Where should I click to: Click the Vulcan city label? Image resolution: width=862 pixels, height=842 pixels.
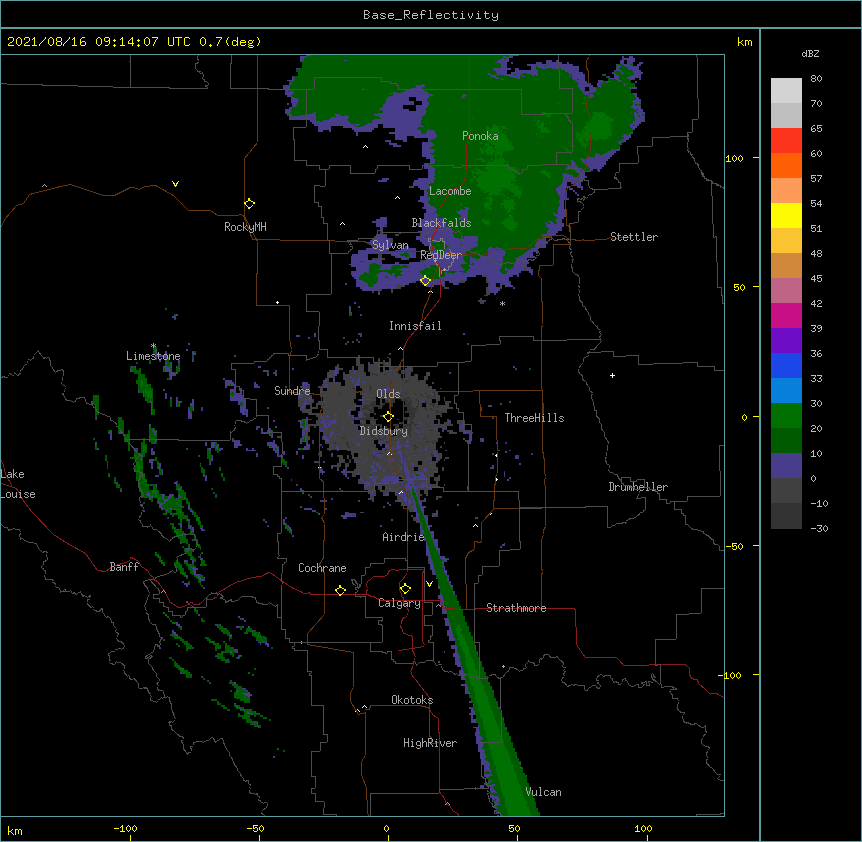click(543, 792)
